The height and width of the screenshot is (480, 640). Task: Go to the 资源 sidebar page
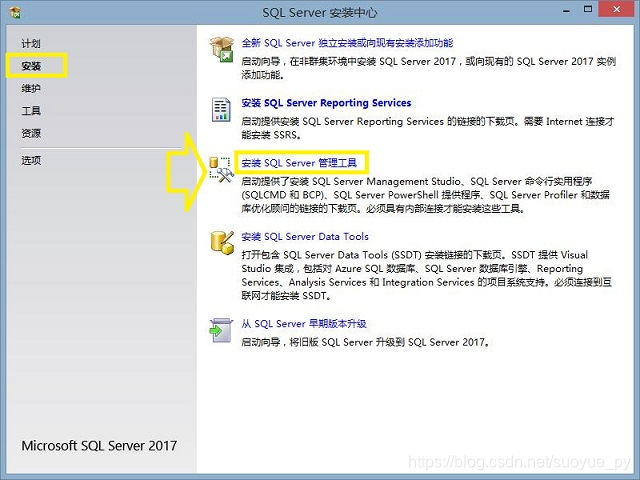[31, 133]
